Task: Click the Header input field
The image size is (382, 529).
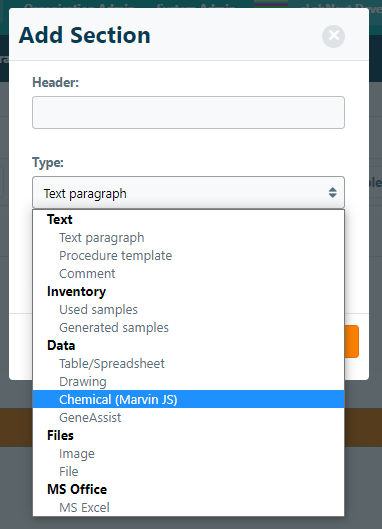Action: 188,112
